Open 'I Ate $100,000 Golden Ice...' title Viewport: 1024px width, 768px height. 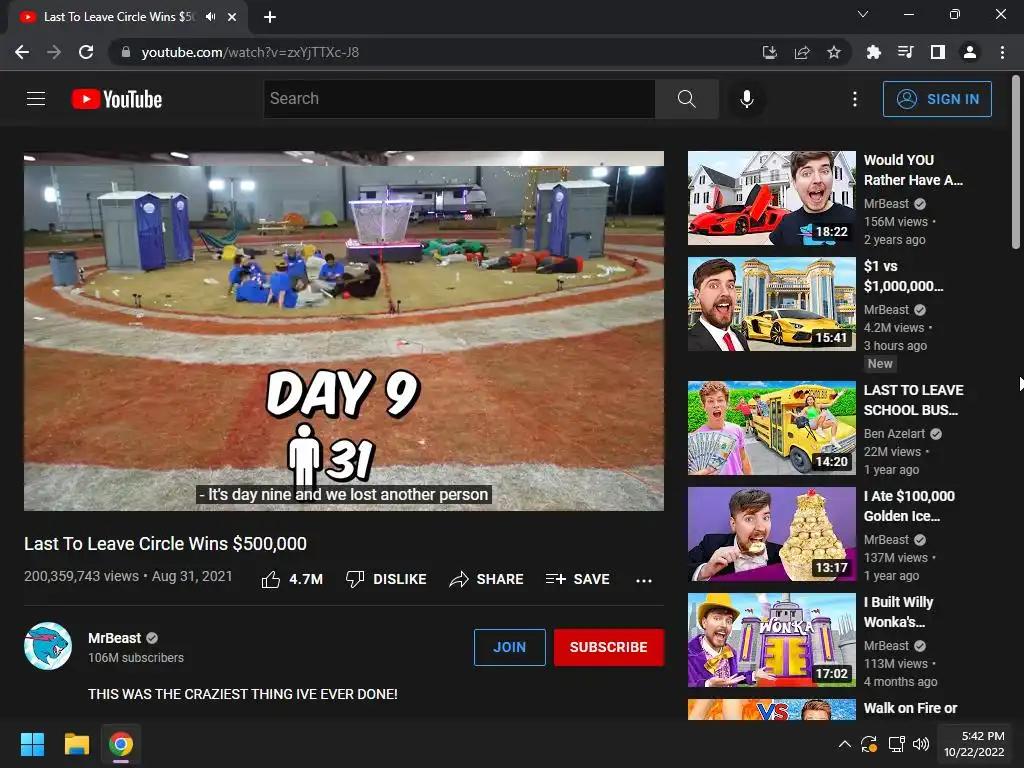point(909,505)
